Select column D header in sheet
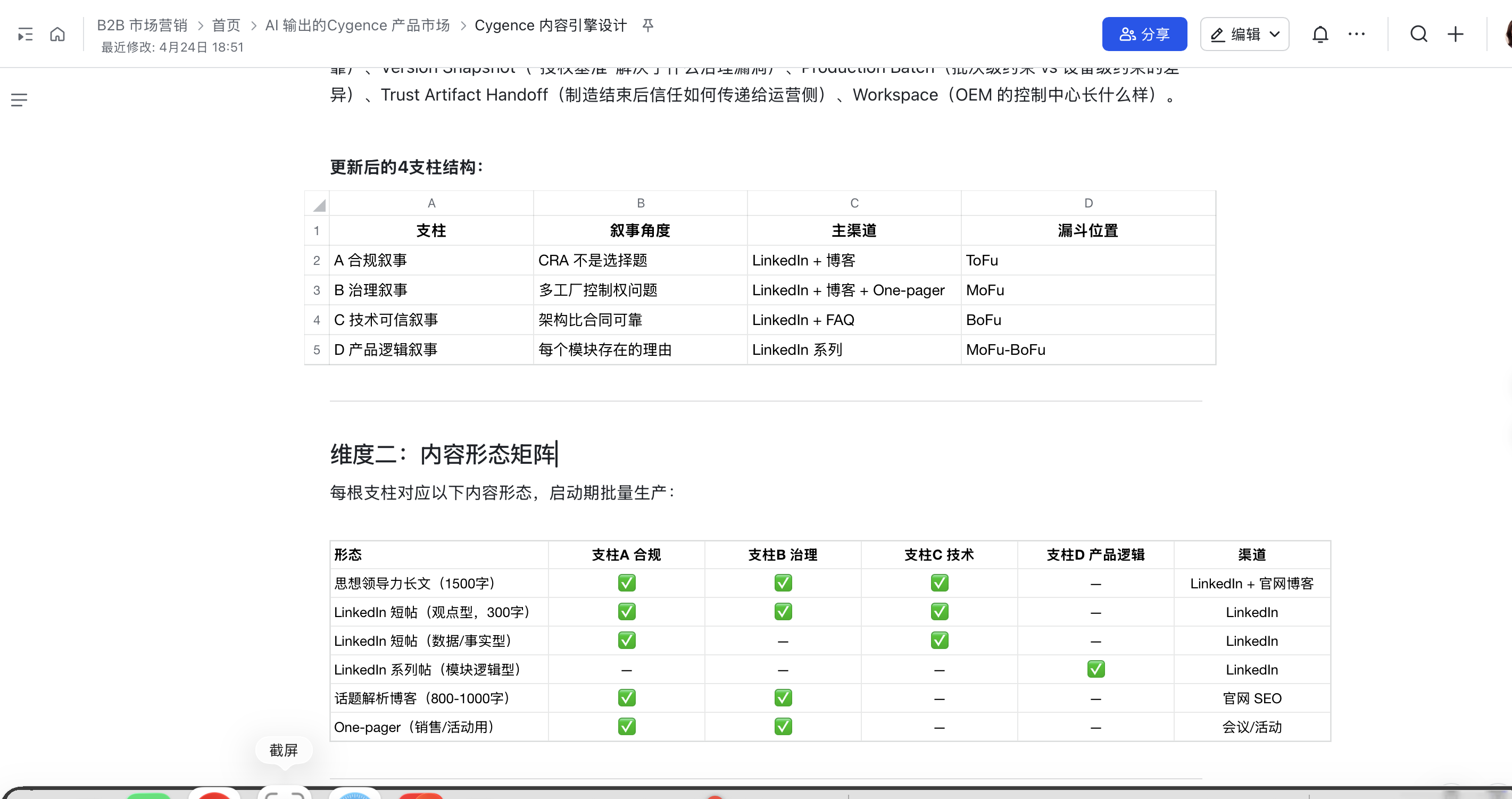Viewport: 1512px width, 799px height. coord(1088,203)
